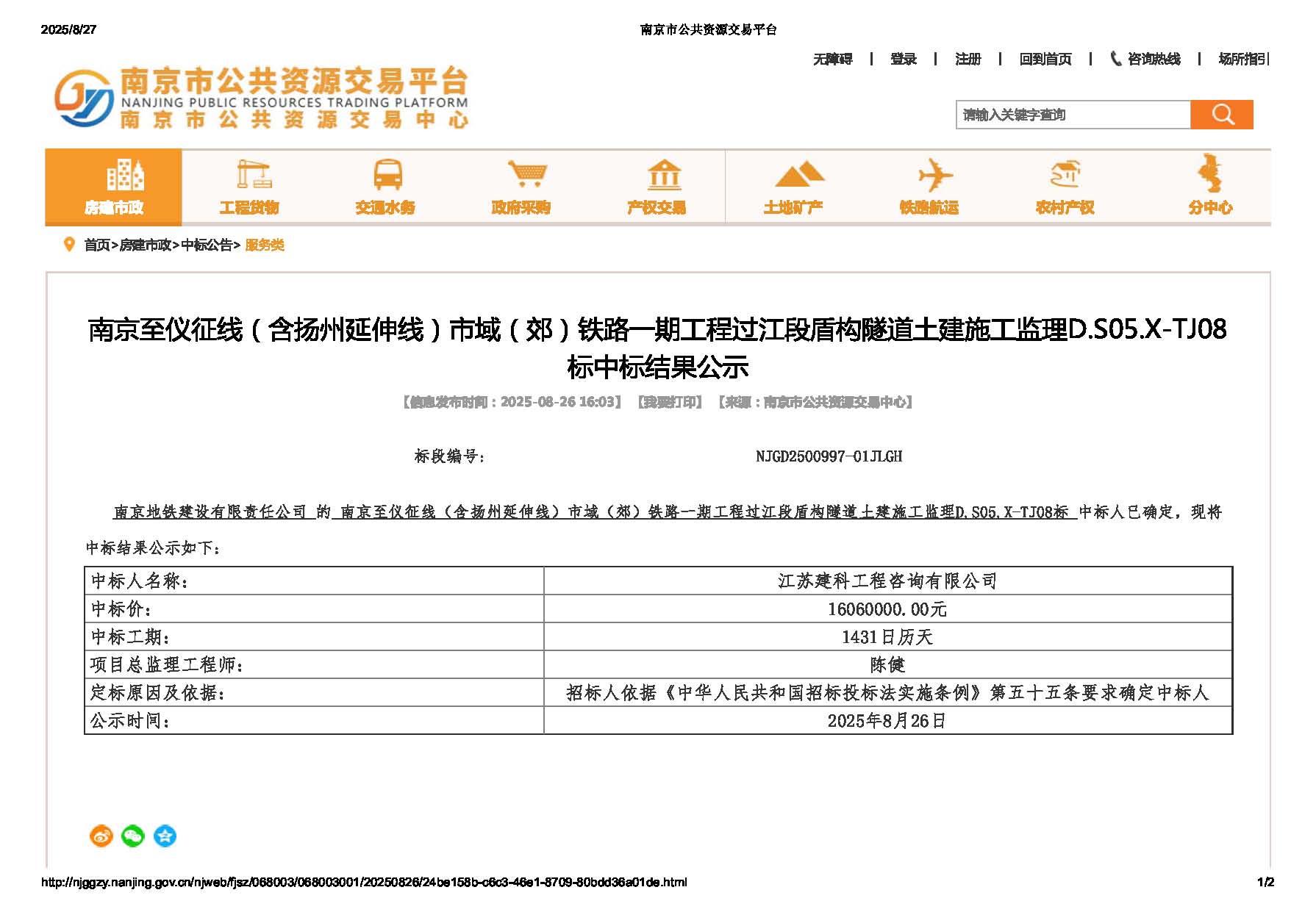Click the 无障碍 accessibility link
This screenshot has width=1316, height=912.
point(832,60)
